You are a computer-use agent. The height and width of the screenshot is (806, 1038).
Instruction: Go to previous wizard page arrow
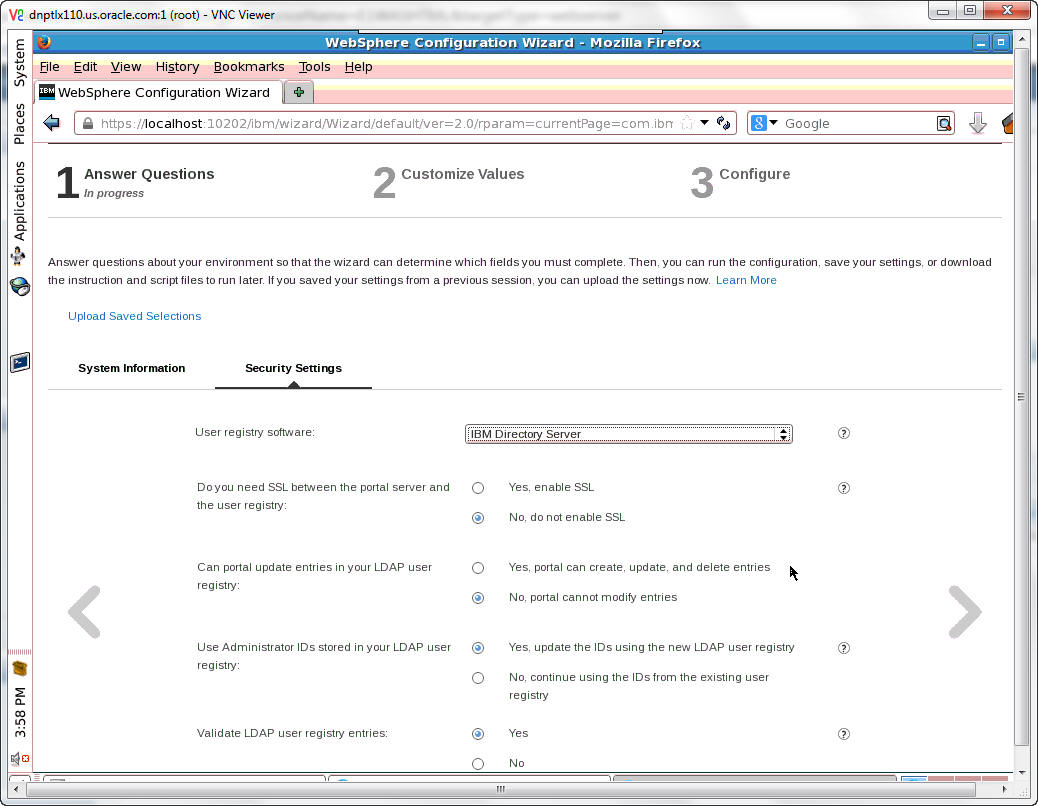coord(85,611)
